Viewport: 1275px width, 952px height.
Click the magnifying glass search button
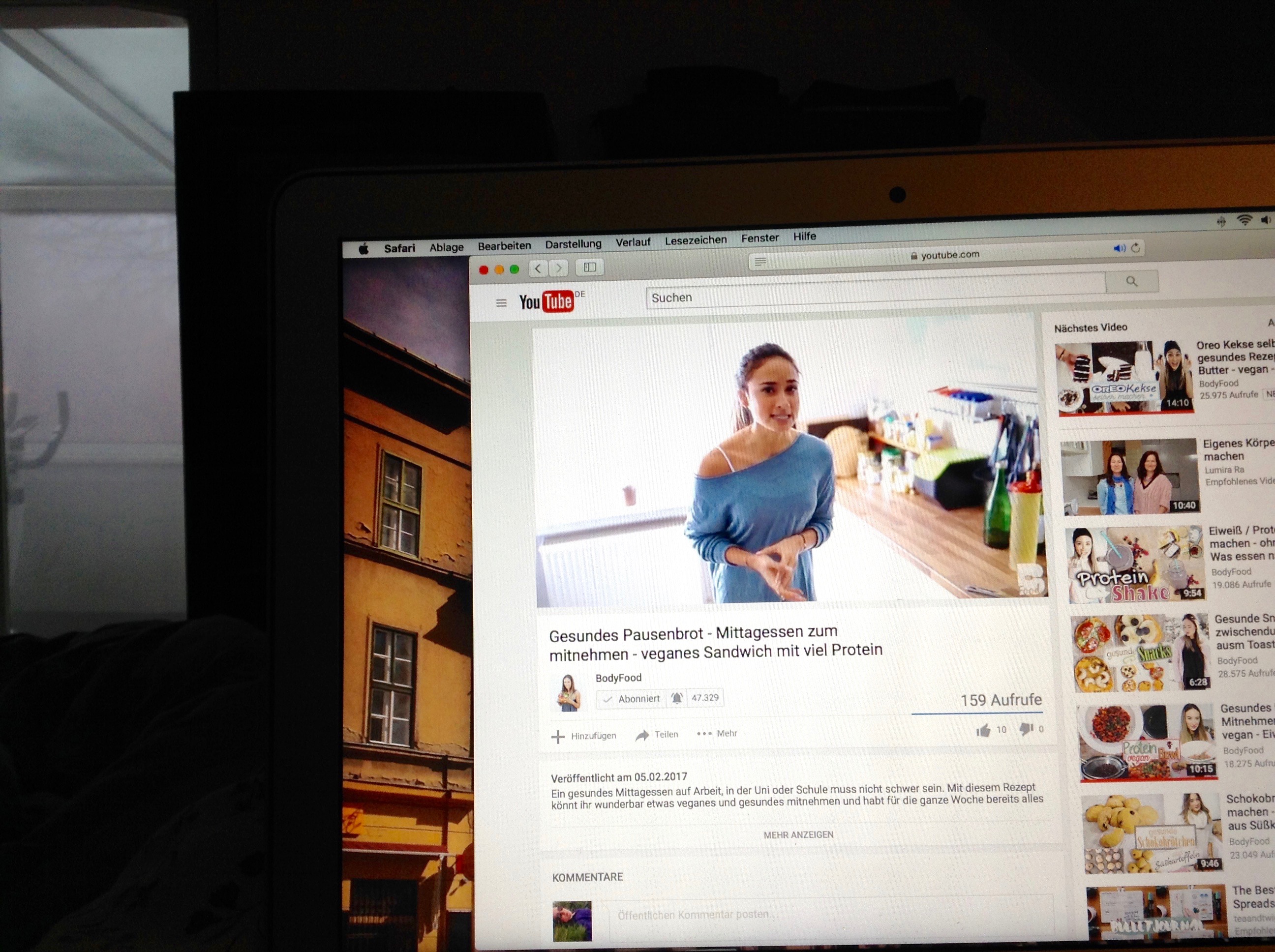[x=1131, y=281]
